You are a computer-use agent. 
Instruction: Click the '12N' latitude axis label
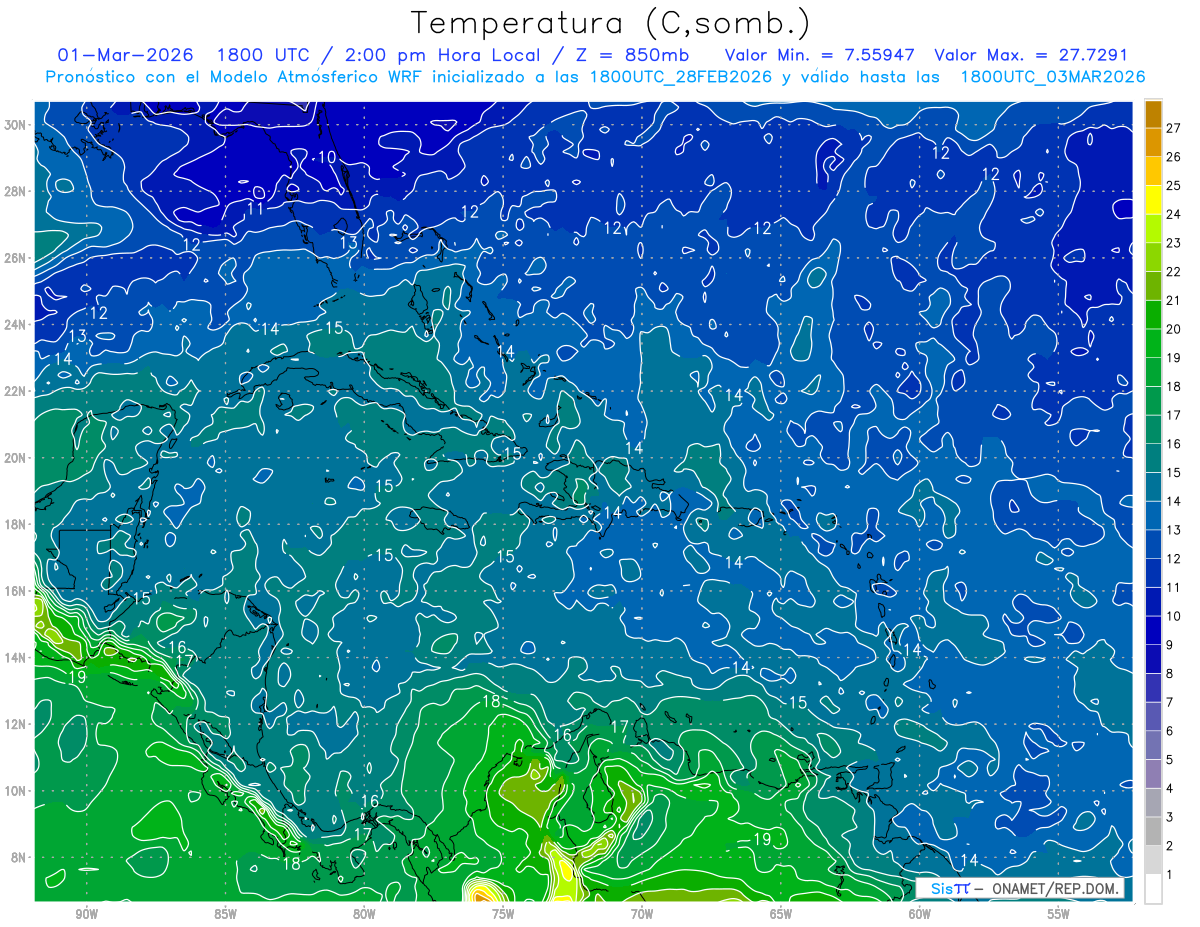coord(17,724)
